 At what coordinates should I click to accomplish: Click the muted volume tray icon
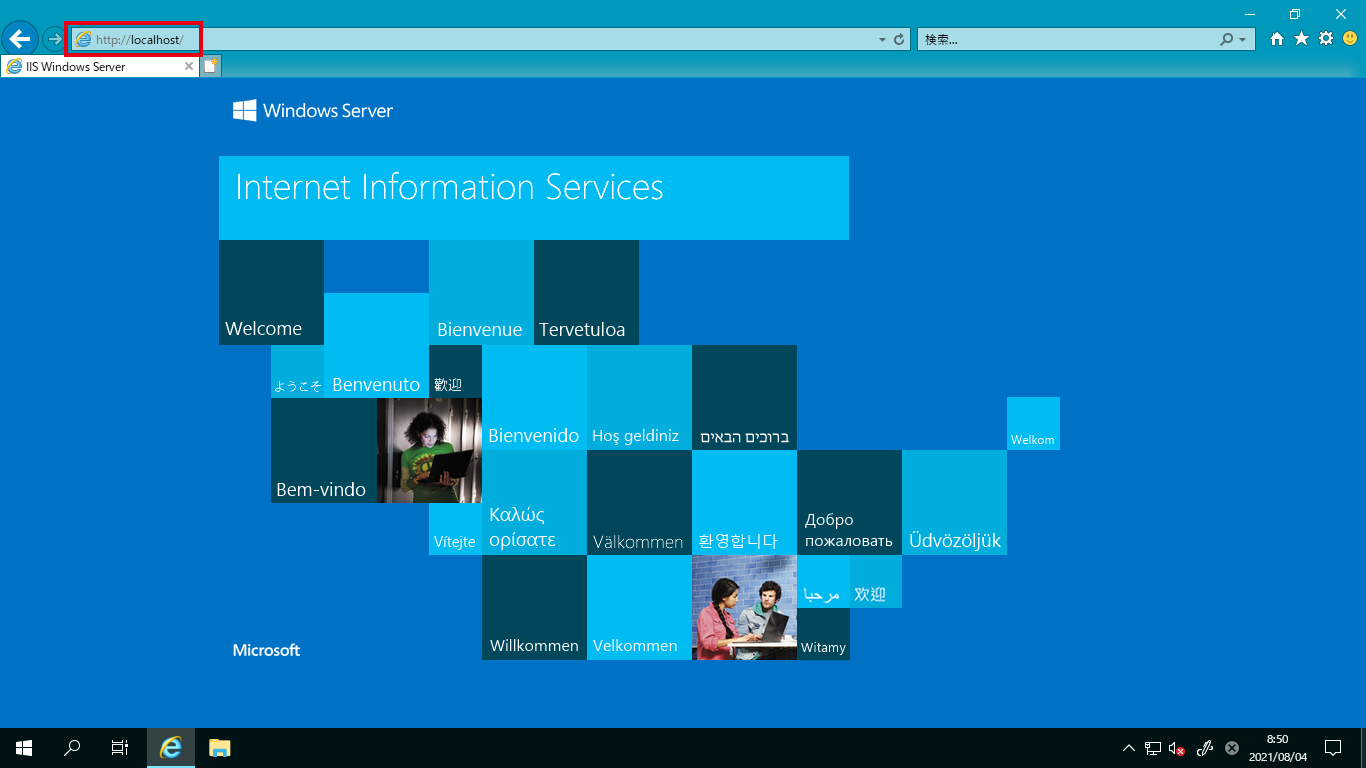(x=1178, y=747)
